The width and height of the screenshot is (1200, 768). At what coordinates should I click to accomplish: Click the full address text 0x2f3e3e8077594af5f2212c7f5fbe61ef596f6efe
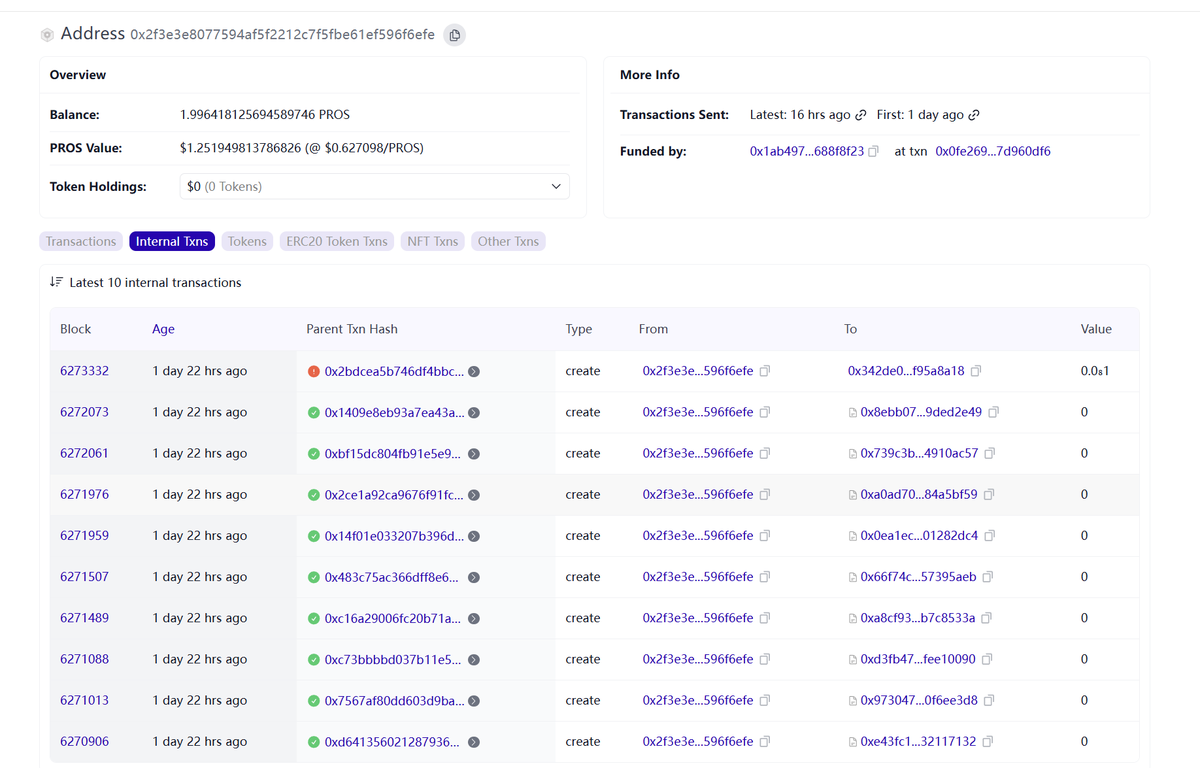coord(282,35)
